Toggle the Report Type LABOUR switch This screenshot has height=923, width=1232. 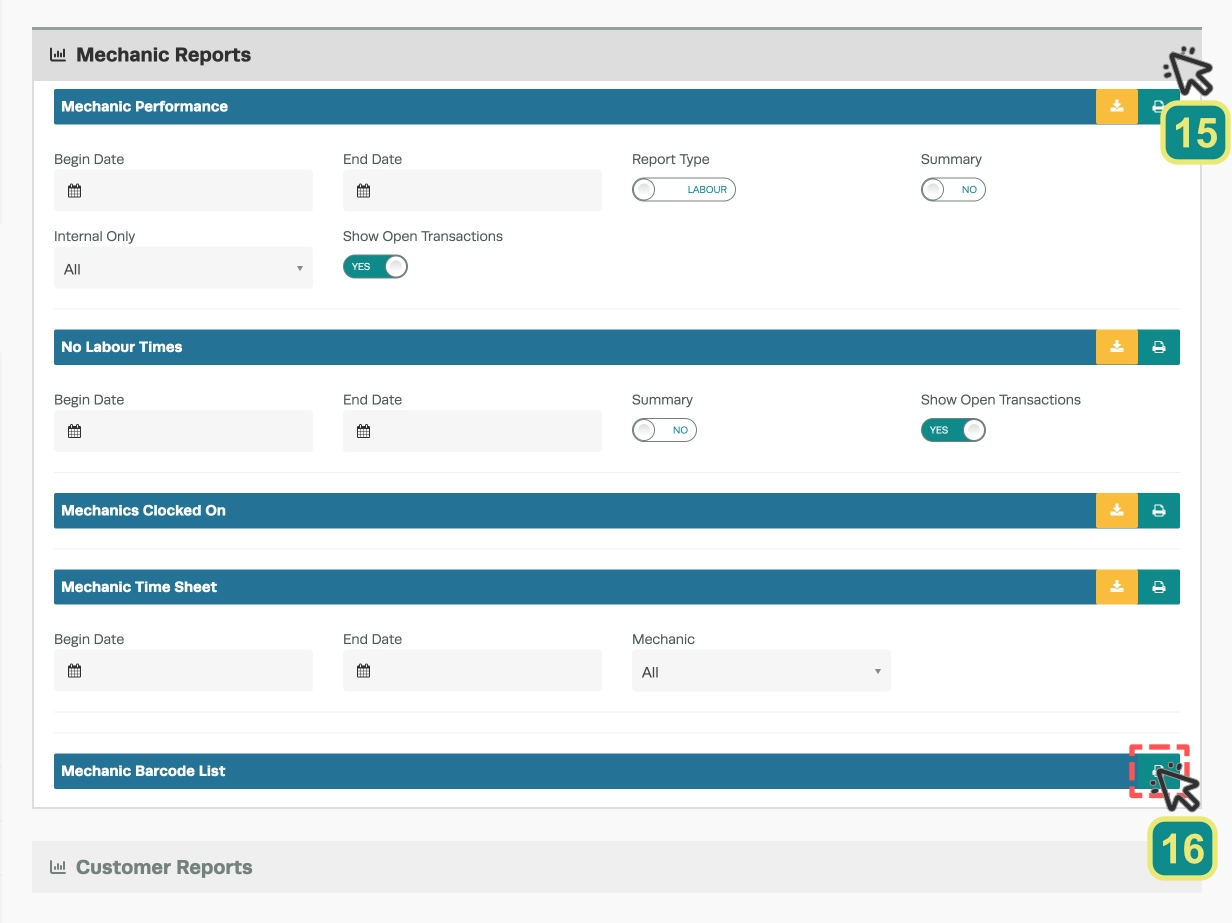coord(684,190)
